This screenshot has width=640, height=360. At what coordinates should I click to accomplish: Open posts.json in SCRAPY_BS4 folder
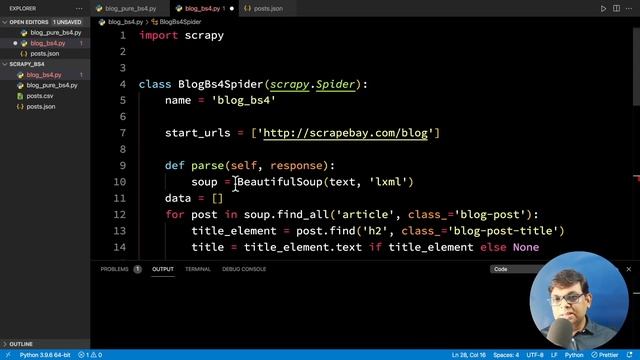pyautogui.click(x=41, y=107)
